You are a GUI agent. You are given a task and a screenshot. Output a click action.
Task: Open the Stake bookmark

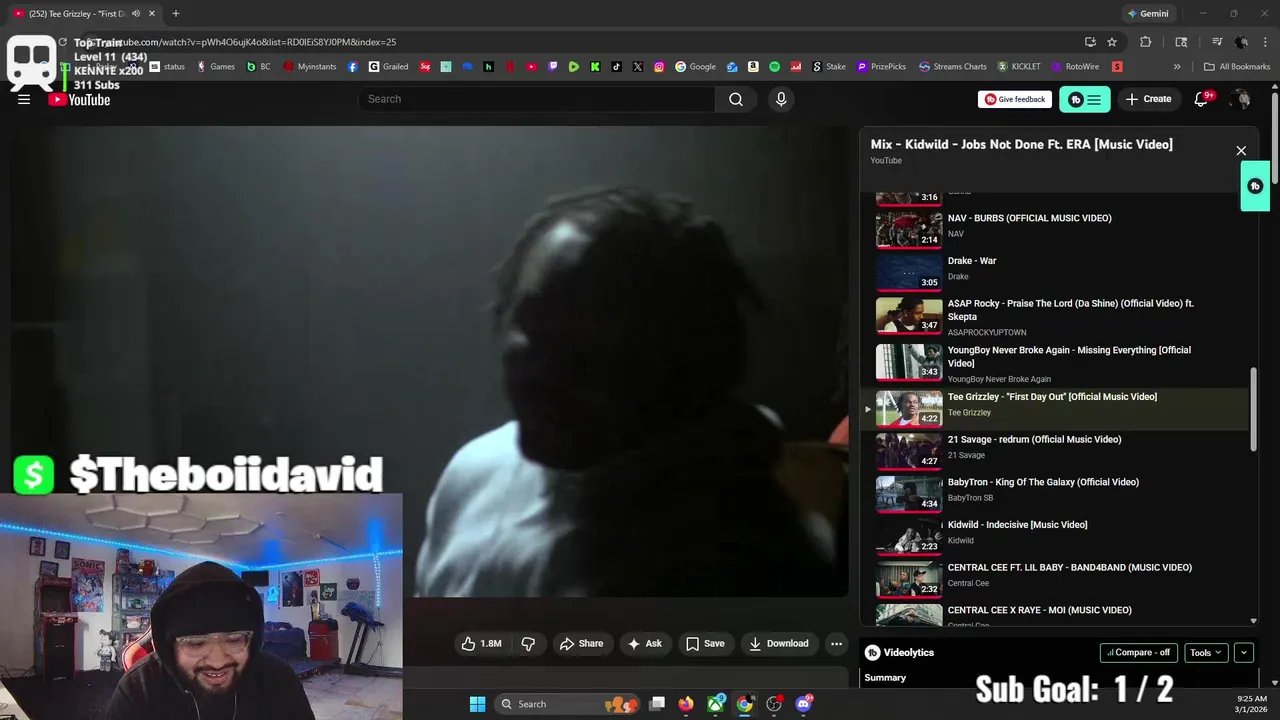829,67
